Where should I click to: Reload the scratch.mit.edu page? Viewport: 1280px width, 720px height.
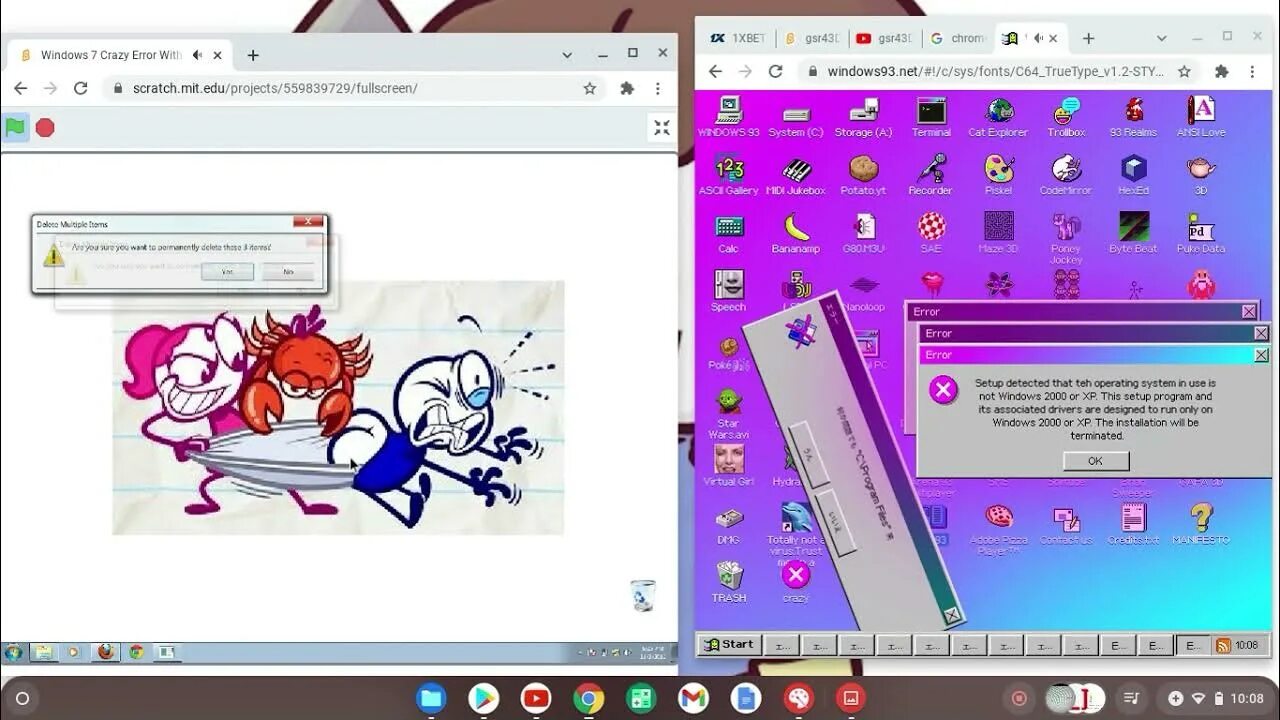pyautogui.click(x=81, y=88)
